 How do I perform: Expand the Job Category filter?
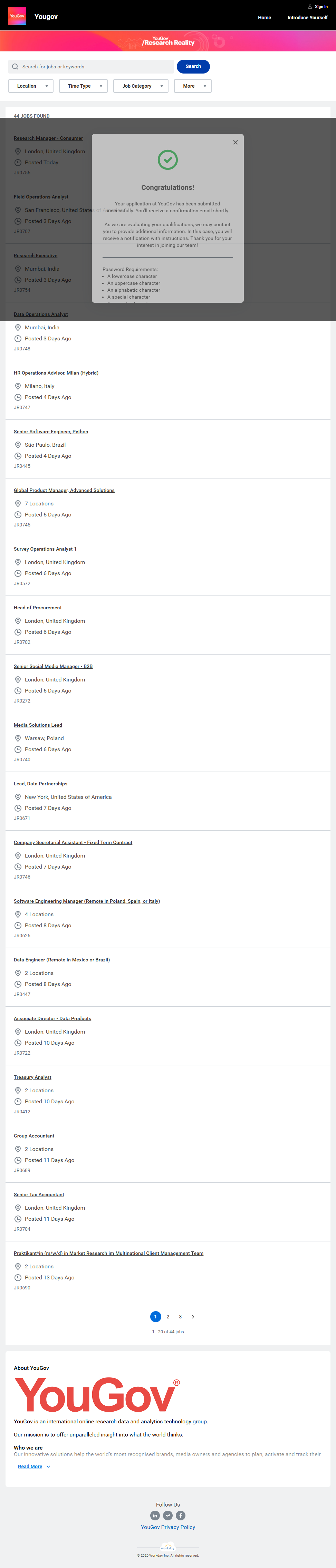pos(141,86)
